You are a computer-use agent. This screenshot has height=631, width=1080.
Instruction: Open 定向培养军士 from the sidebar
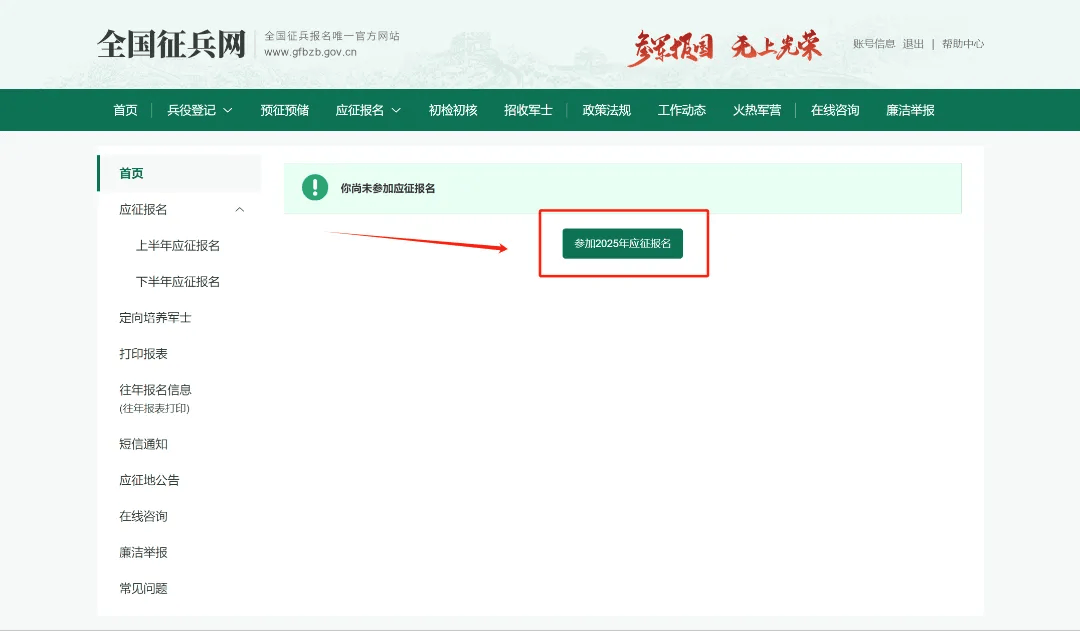coord(155,317)
